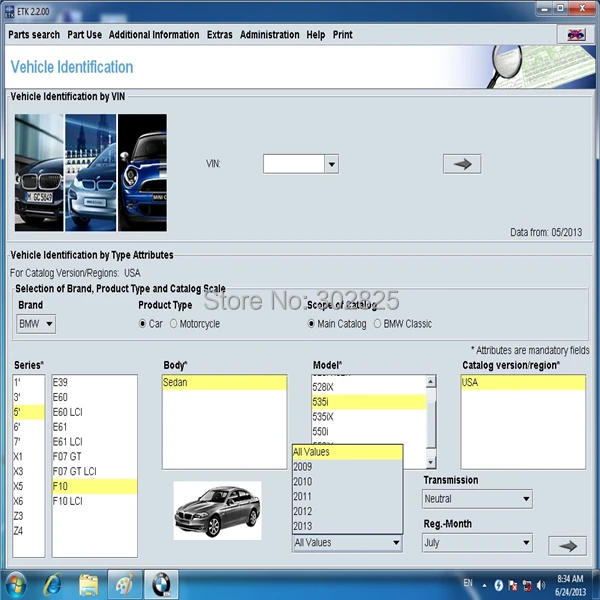Open Extras menu
Viewport: 600px width, 600px height.
220,35
